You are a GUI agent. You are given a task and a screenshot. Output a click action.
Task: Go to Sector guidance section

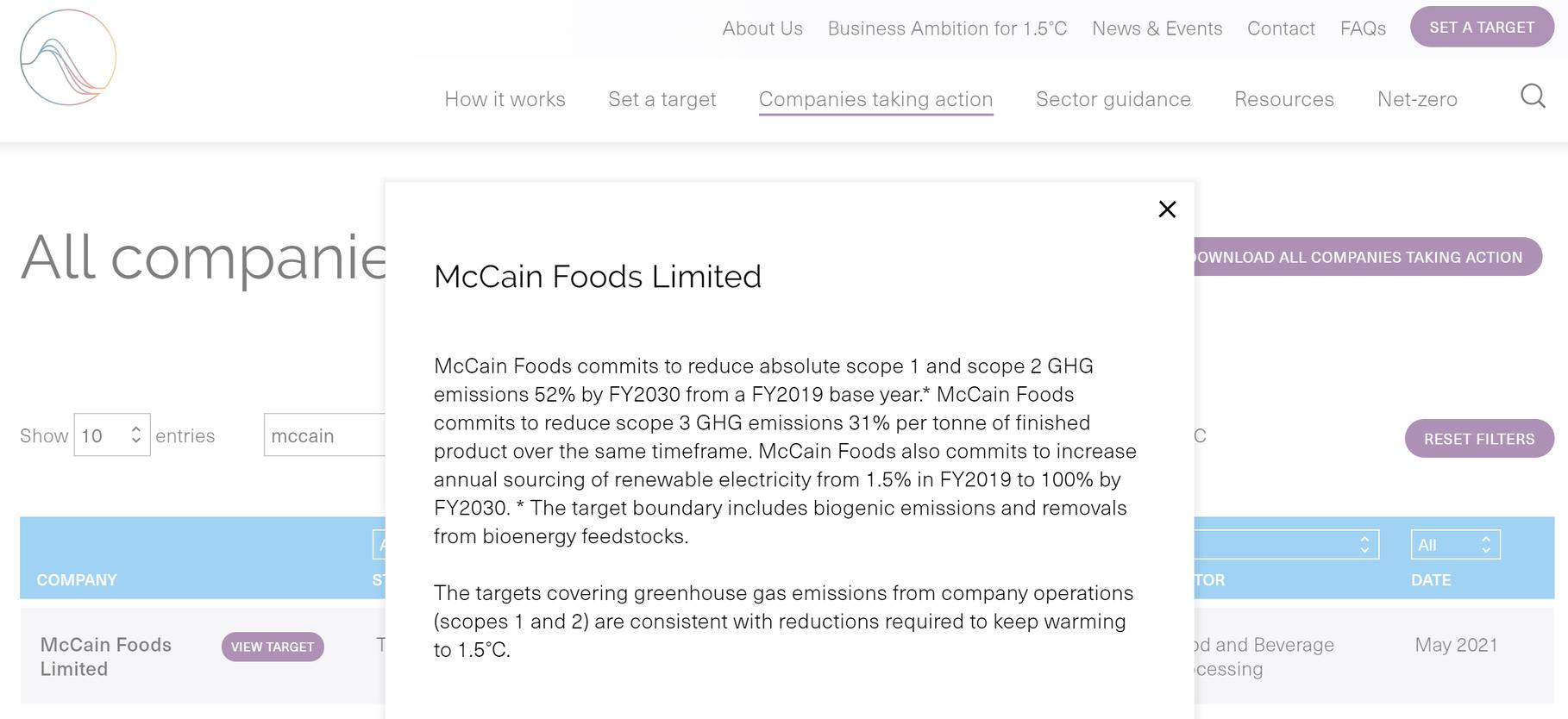(x=1113, y=99)
